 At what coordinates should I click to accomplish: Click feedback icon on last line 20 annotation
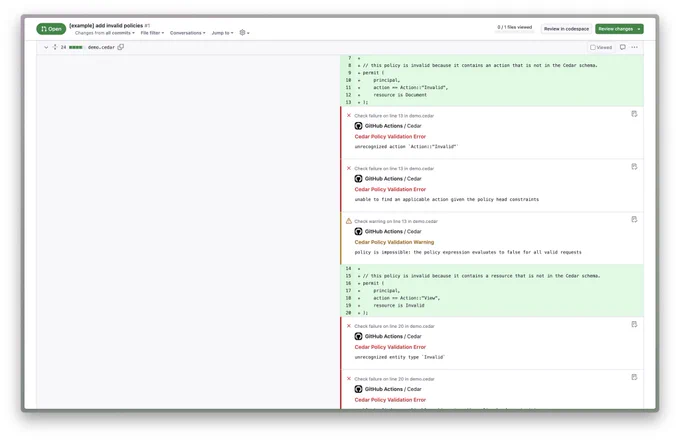pos(634,378)
